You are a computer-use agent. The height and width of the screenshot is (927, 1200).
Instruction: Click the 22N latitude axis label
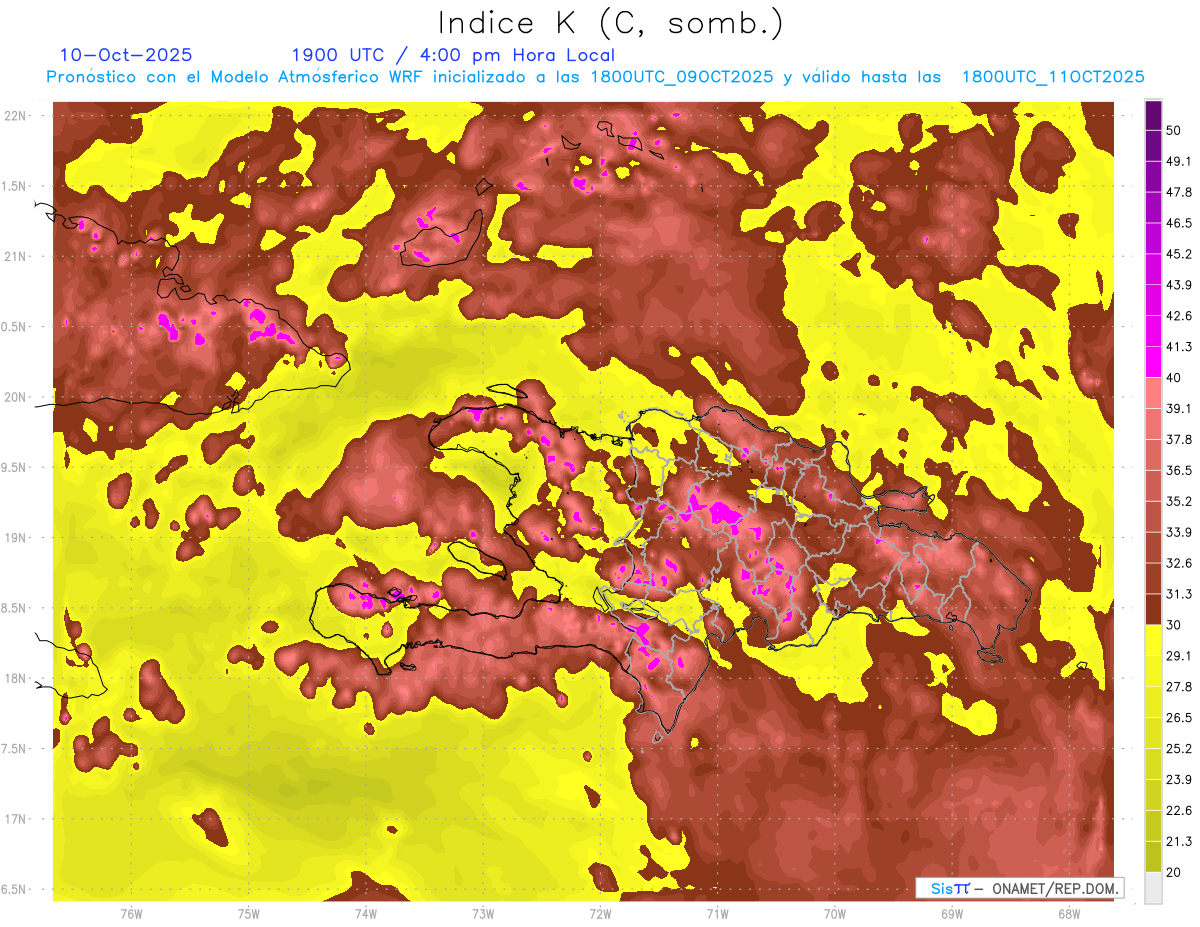(16, 116)
